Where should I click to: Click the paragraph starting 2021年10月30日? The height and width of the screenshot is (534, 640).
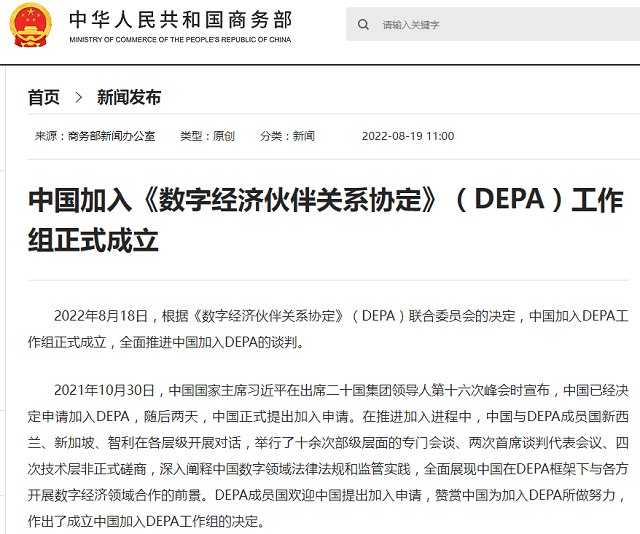328,456
